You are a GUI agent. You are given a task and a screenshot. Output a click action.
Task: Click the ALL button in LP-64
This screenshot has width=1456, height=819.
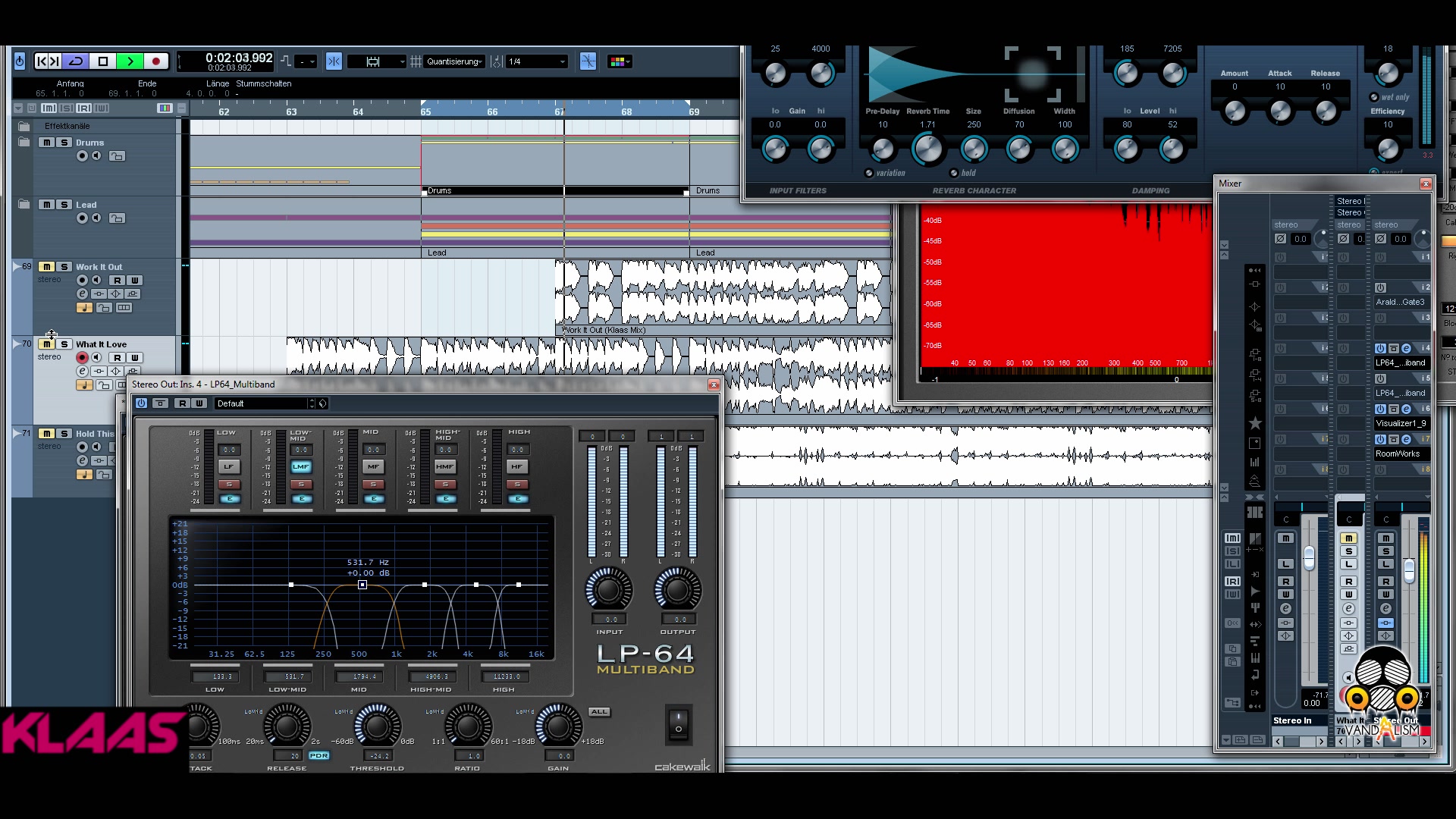[599, 711]
